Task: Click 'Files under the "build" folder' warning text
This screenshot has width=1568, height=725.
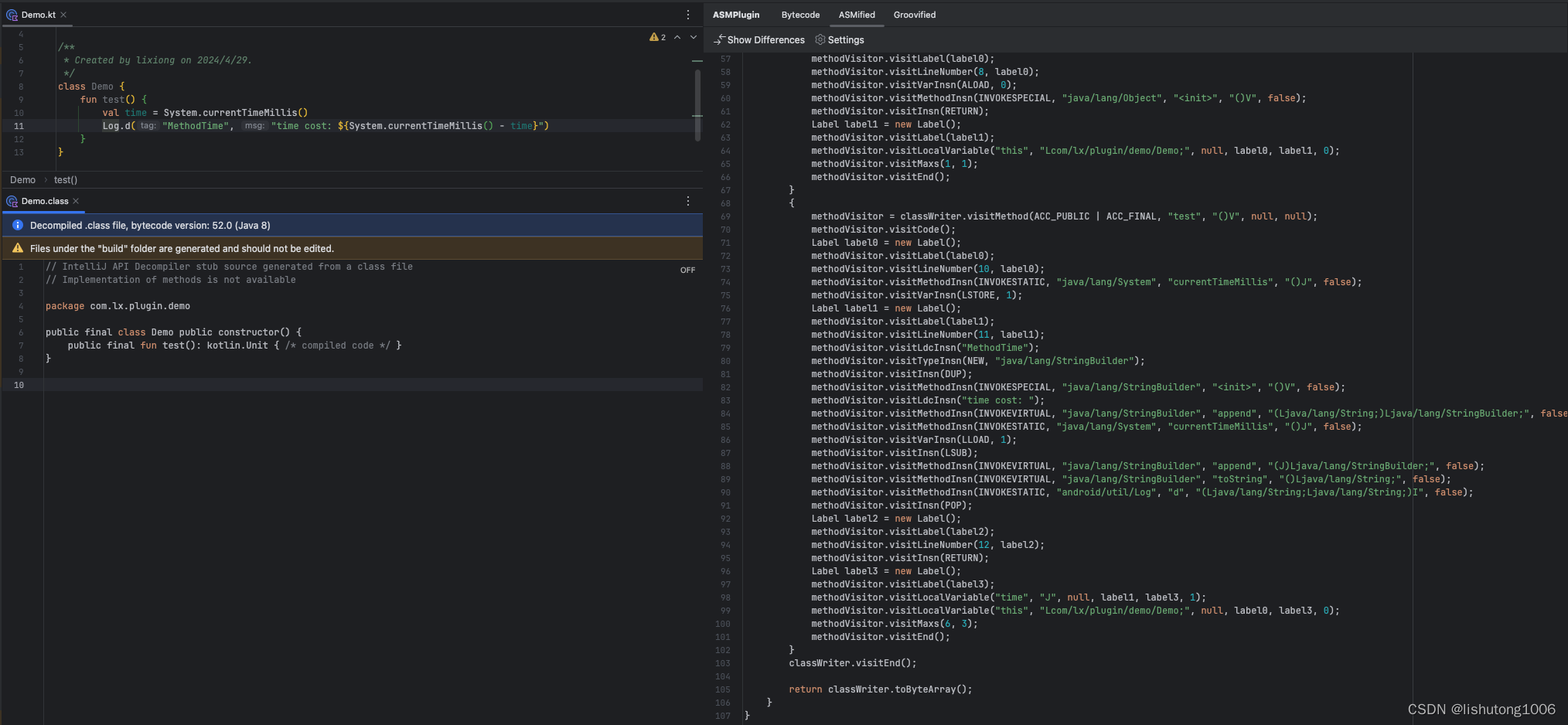Action: coord(182,248)
